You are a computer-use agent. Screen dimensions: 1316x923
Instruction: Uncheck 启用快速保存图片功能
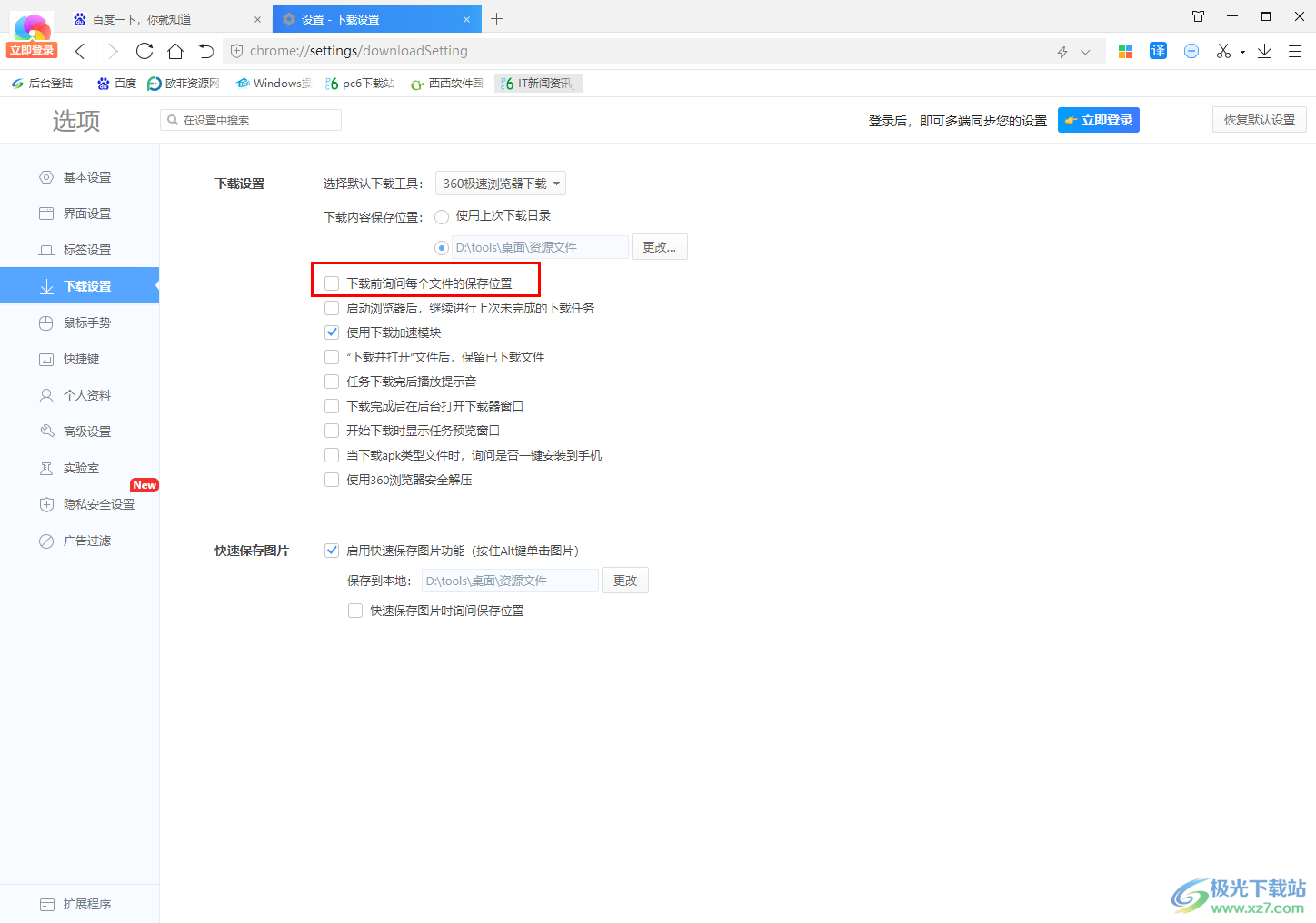[332, 551]
